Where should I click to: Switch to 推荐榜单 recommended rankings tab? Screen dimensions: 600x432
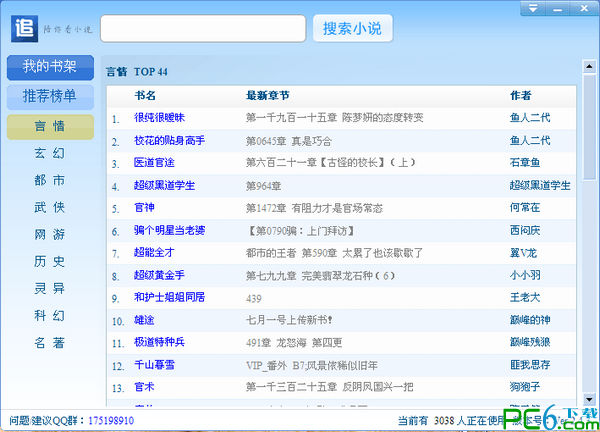50,97
